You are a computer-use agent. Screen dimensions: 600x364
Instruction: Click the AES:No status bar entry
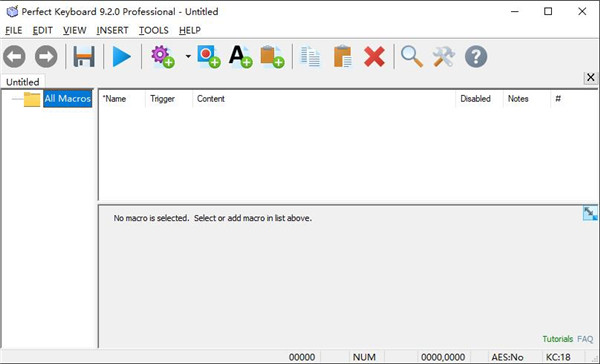(x=507, y=357)
